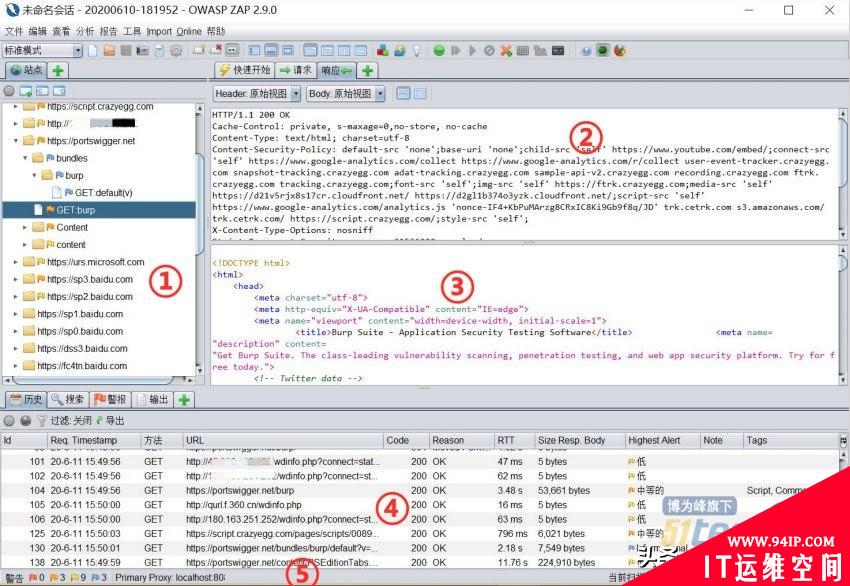The height and width of the screenshot is (586, 850).
Task: Switch to the 快速开始 tab
Action: 245,70
